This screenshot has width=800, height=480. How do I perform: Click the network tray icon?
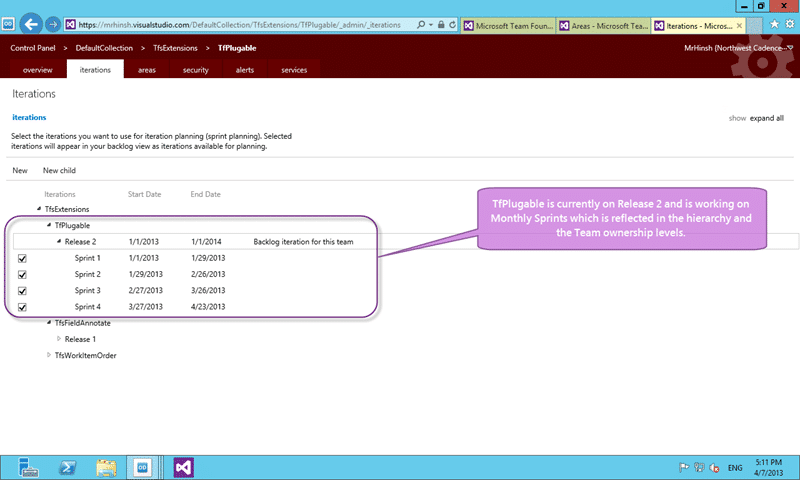point(699,467)
